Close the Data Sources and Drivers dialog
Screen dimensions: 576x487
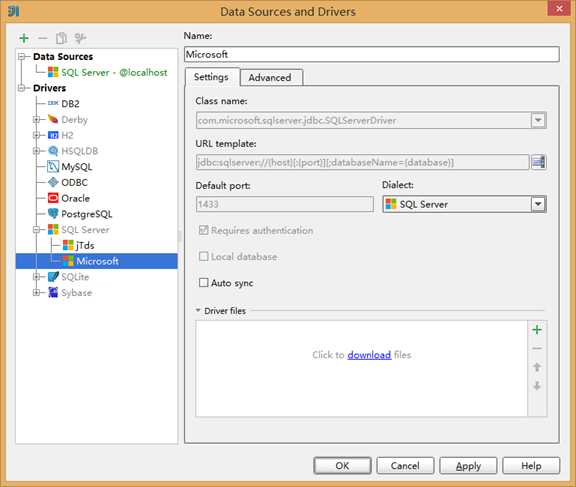(559, 8)
